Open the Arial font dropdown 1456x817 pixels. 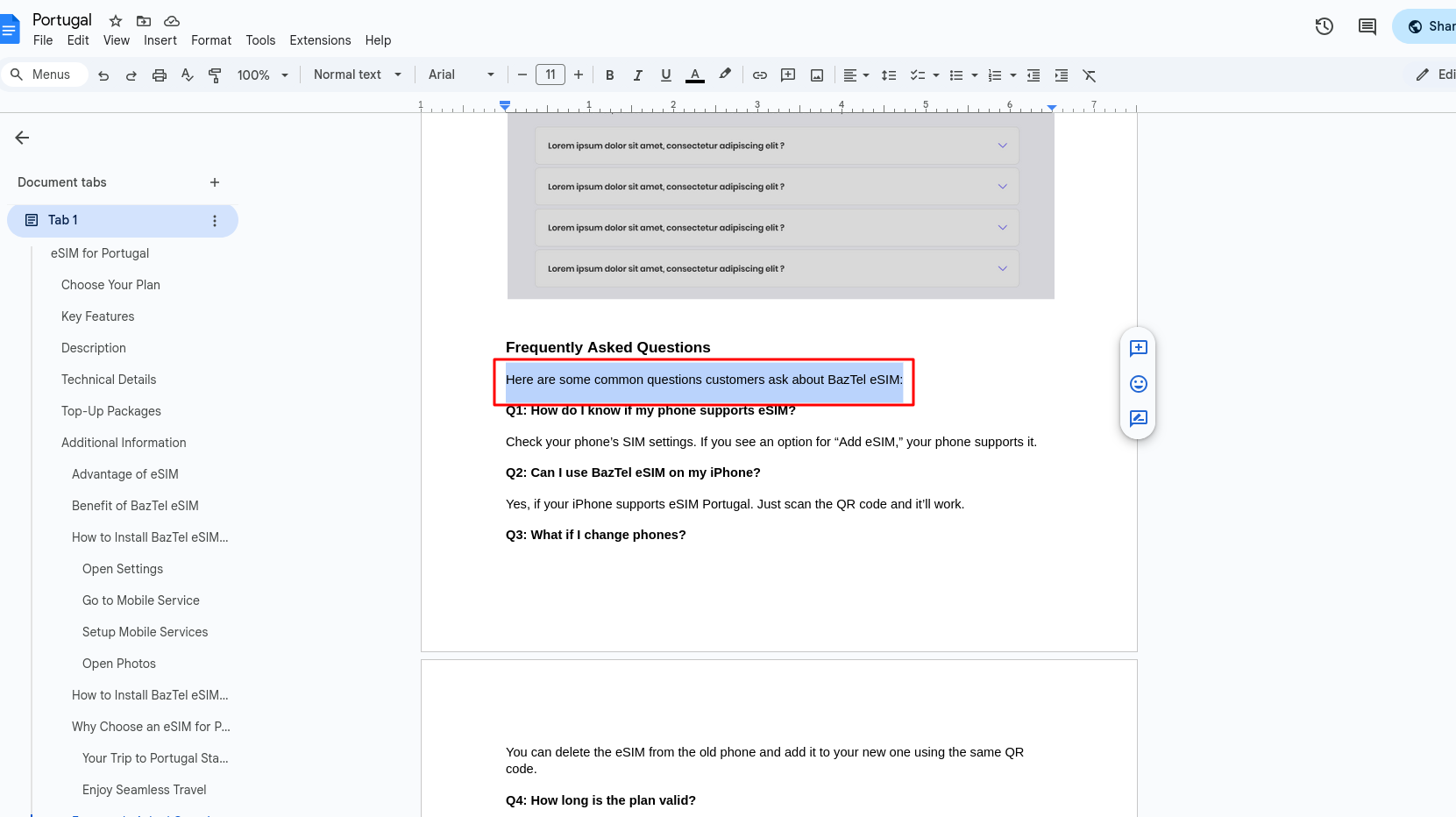(x=460, y=75)
